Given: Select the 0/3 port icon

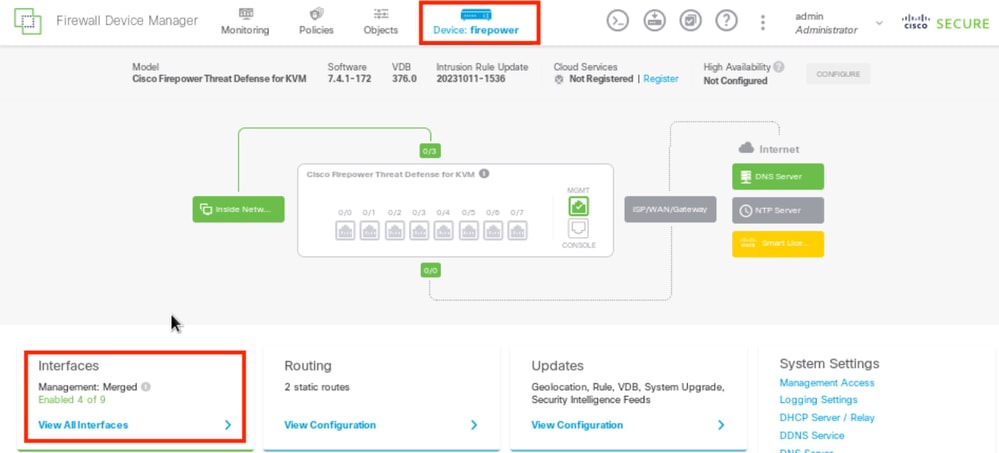Looking at the screenshot, I should click(x=419, y=231).
